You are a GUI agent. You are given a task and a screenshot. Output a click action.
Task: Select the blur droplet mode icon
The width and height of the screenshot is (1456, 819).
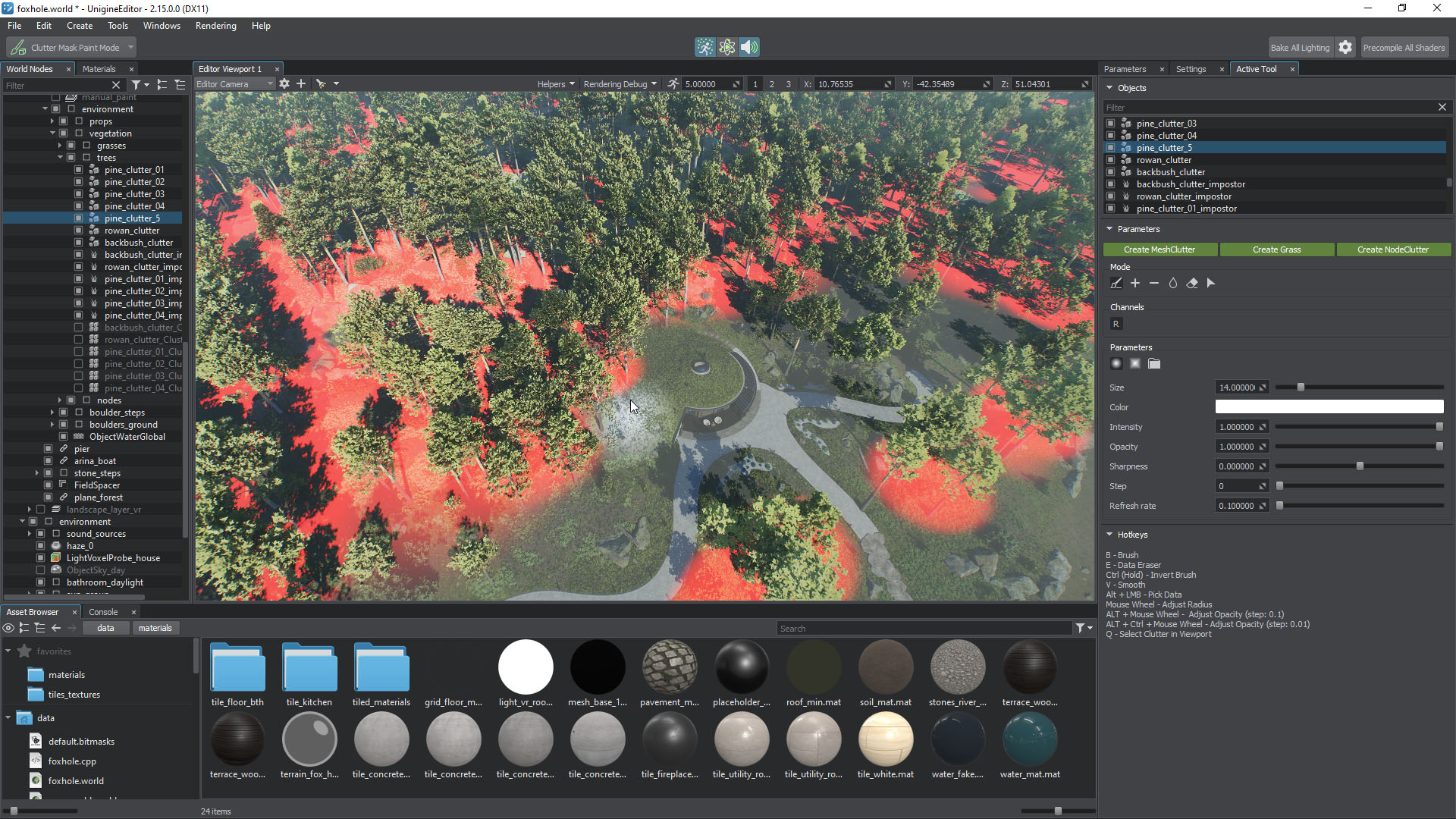[x=1173, y=283]
